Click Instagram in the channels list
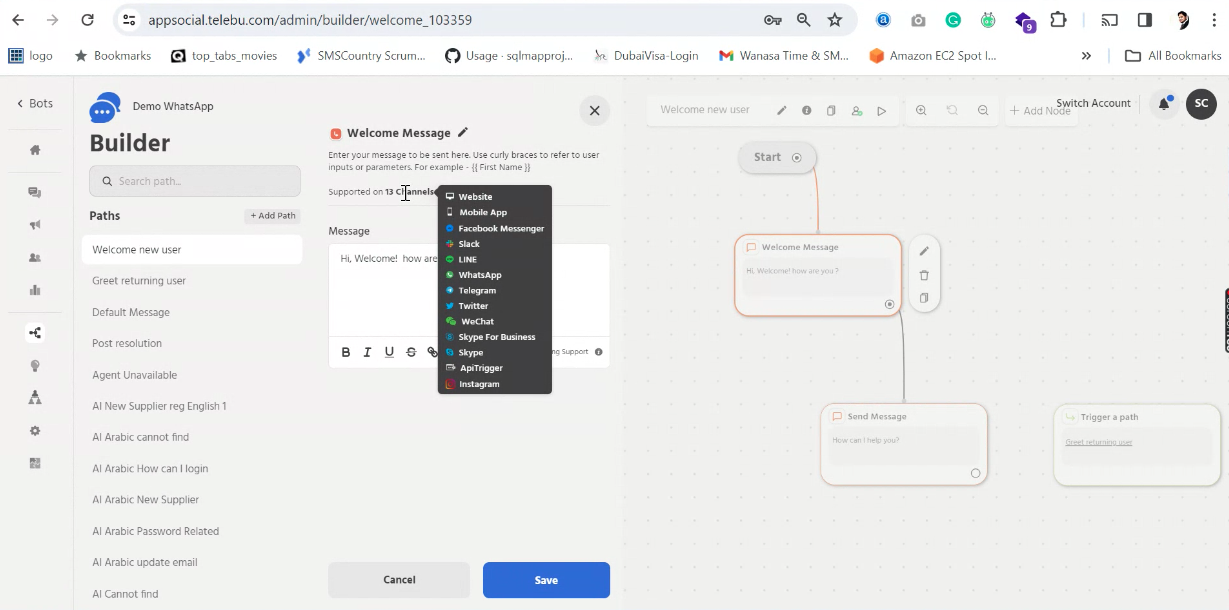This screenshot has height=610, width=1229. click(x=479, y=384)
